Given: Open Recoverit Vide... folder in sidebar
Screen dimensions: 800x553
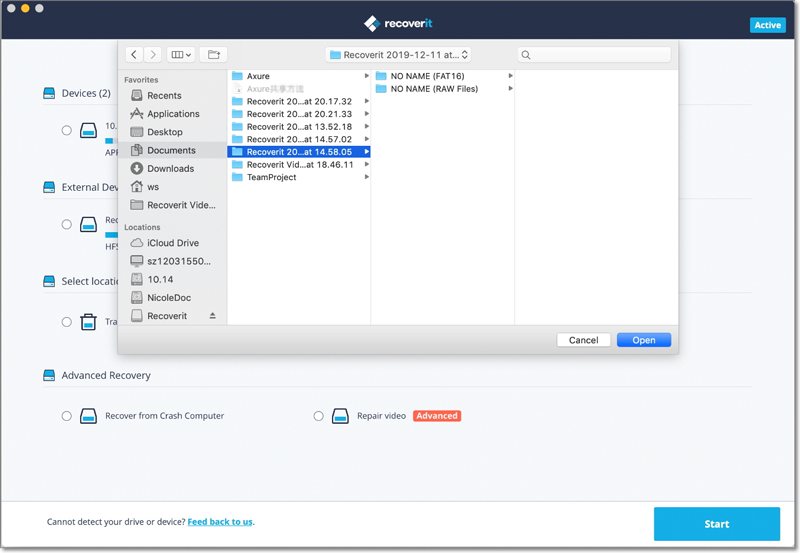Looking at the screenshot, I should (181, 205).
